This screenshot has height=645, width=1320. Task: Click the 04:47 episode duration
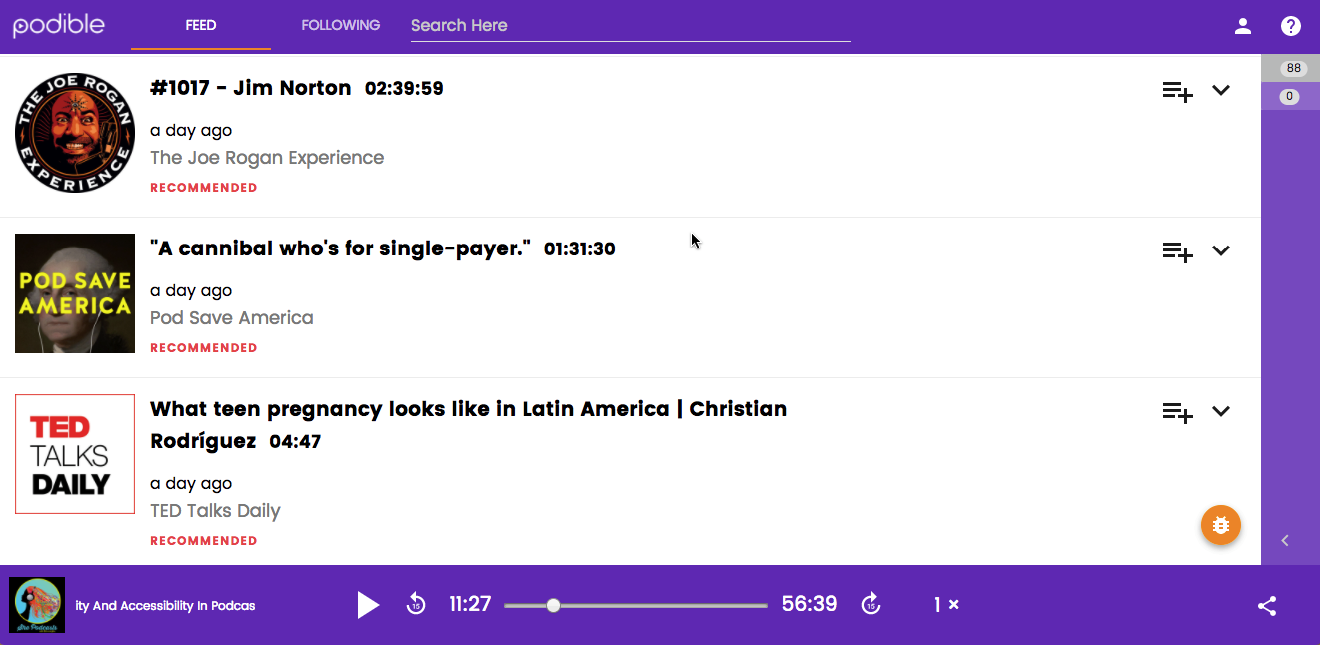[x=295, y=442]
